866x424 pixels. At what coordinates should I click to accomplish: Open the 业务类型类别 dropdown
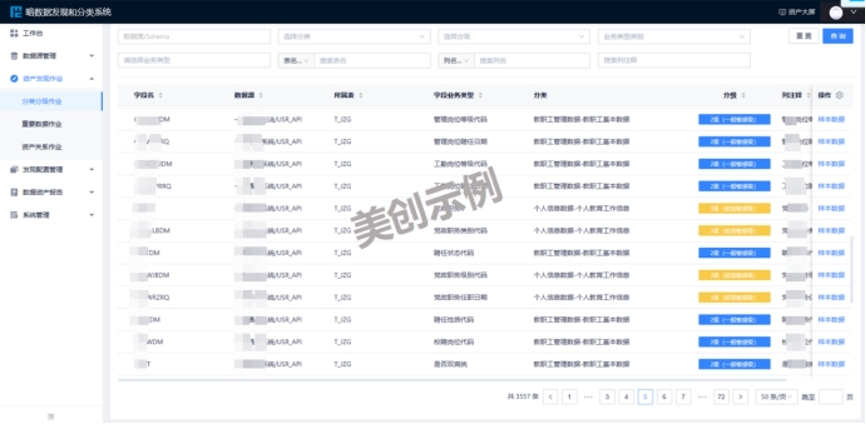pyautogui.click(x=674, y=36)
